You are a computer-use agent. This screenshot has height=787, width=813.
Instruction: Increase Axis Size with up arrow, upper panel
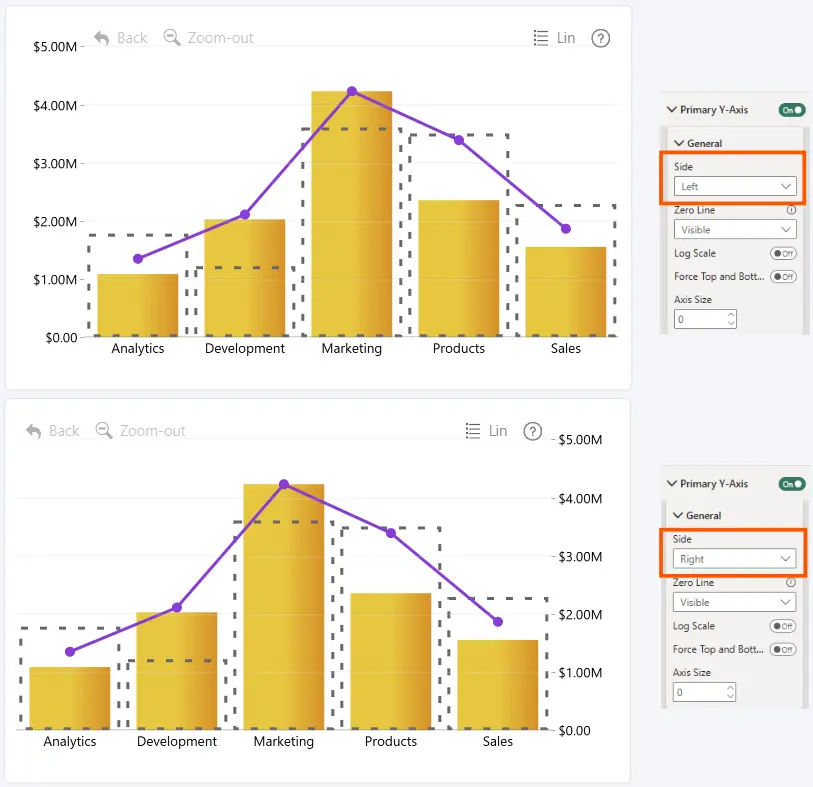pos(731,315)
